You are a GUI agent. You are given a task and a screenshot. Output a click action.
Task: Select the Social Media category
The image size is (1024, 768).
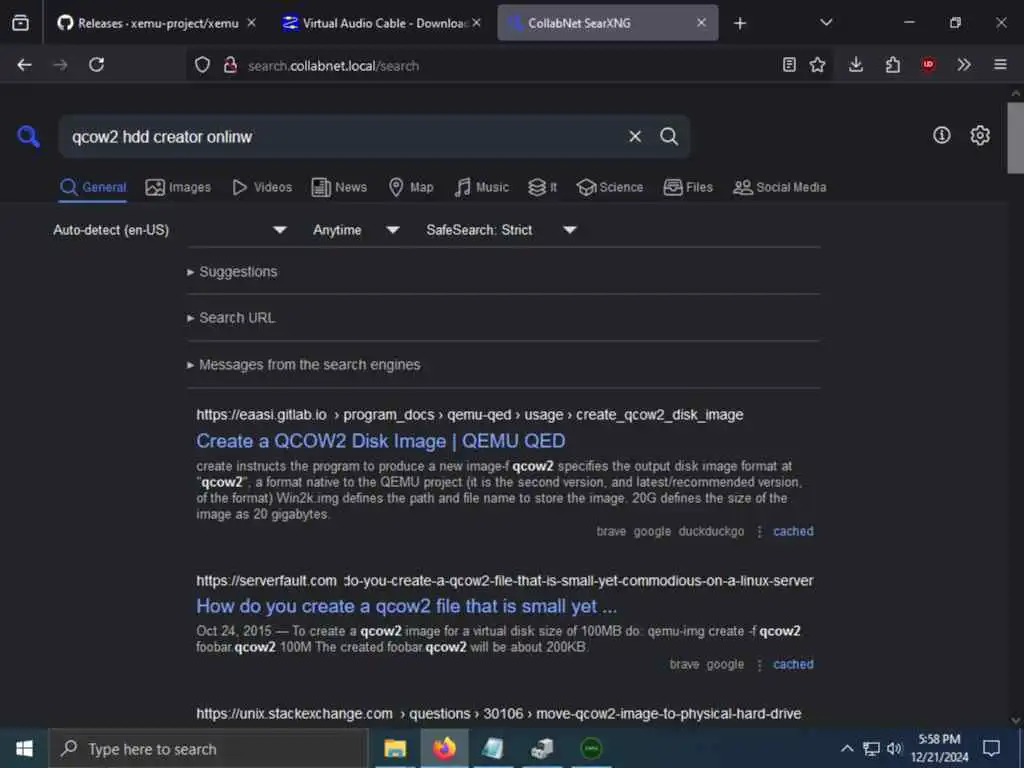[779, 187]
